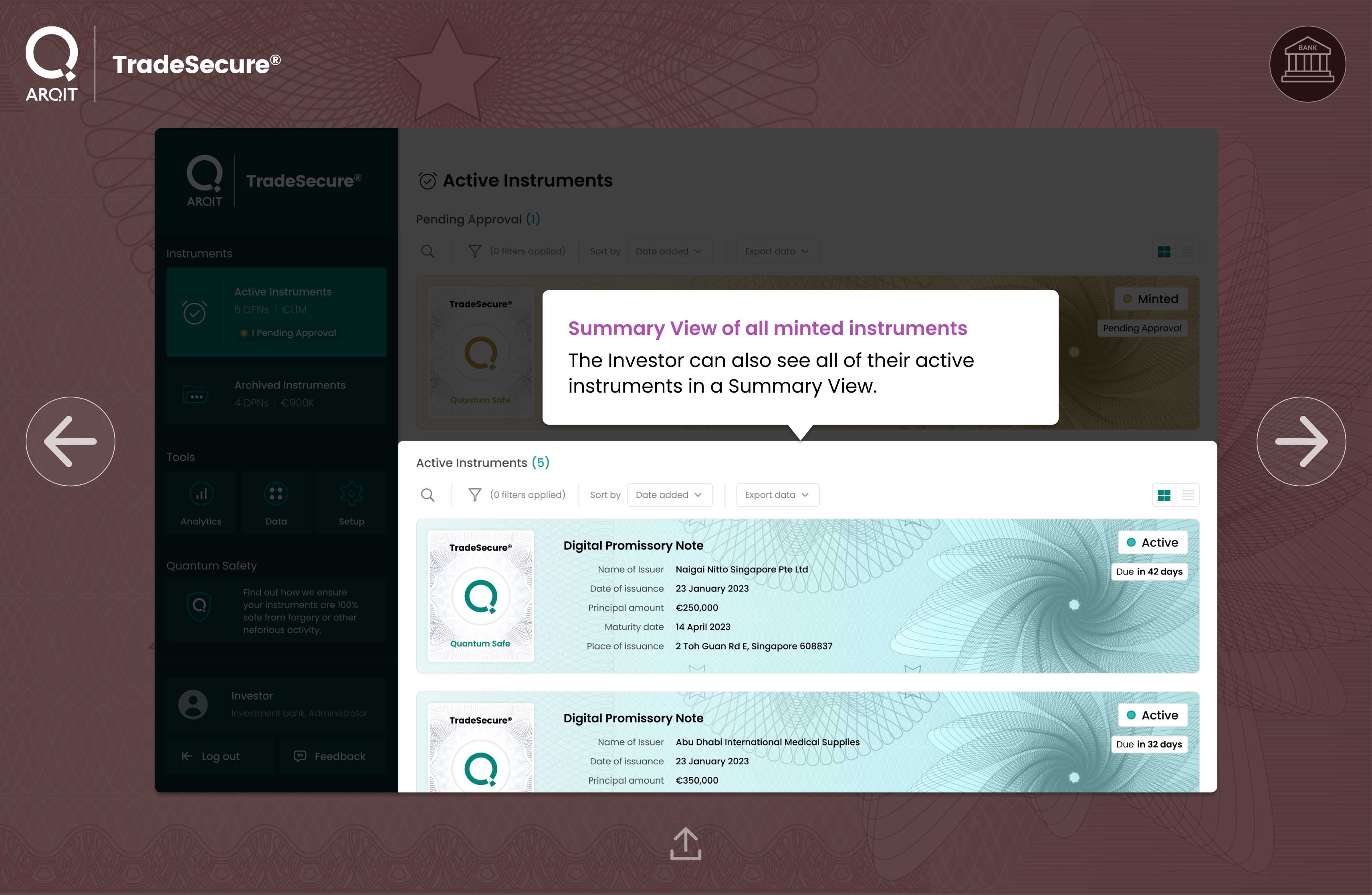Viewport: 1372px width, 895px height.
Task: Open Export data dropdown in Active Instruments (5)
Action: 777,495
